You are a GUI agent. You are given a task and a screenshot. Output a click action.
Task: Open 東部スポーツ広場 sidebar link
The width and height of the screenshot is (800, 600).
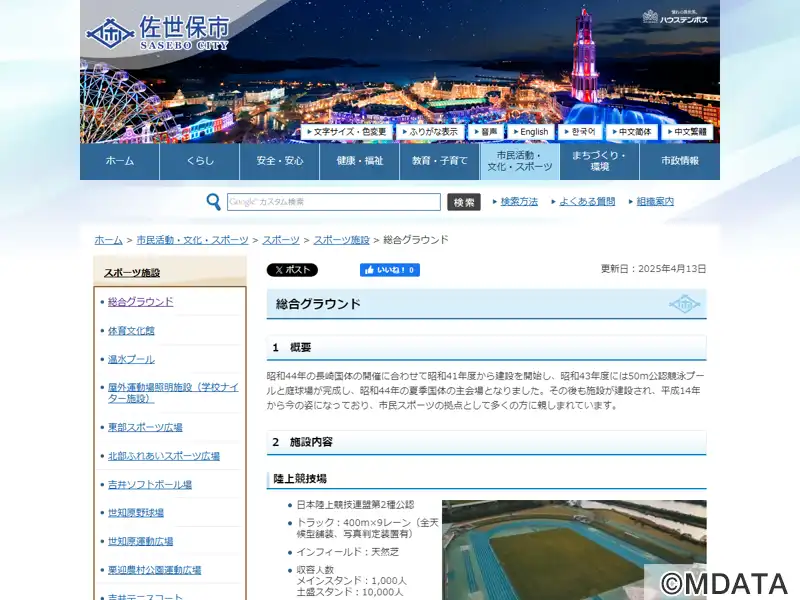(x=145, y=427)
